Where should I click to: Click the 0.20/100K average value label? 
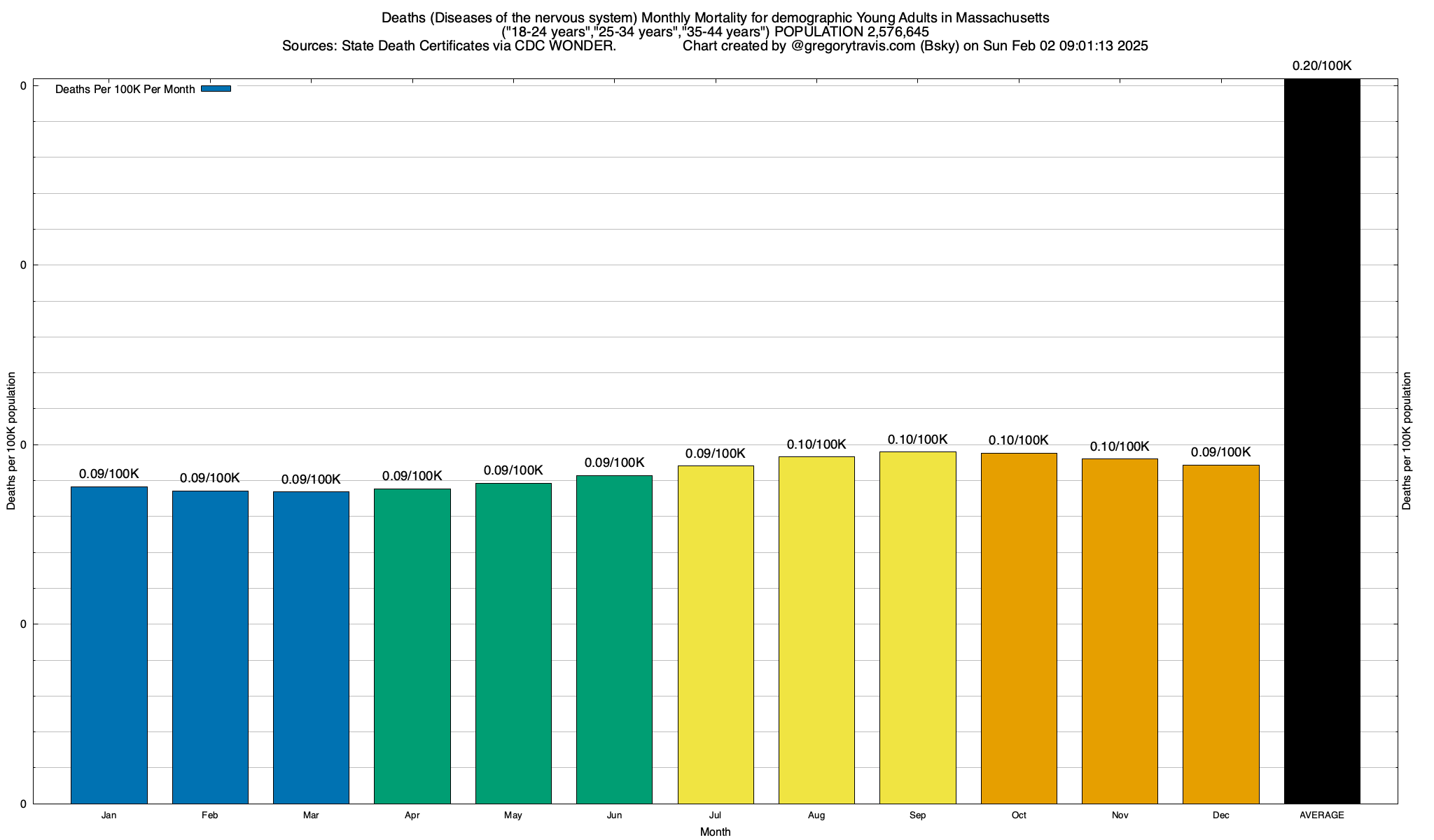click(1322, 66)
